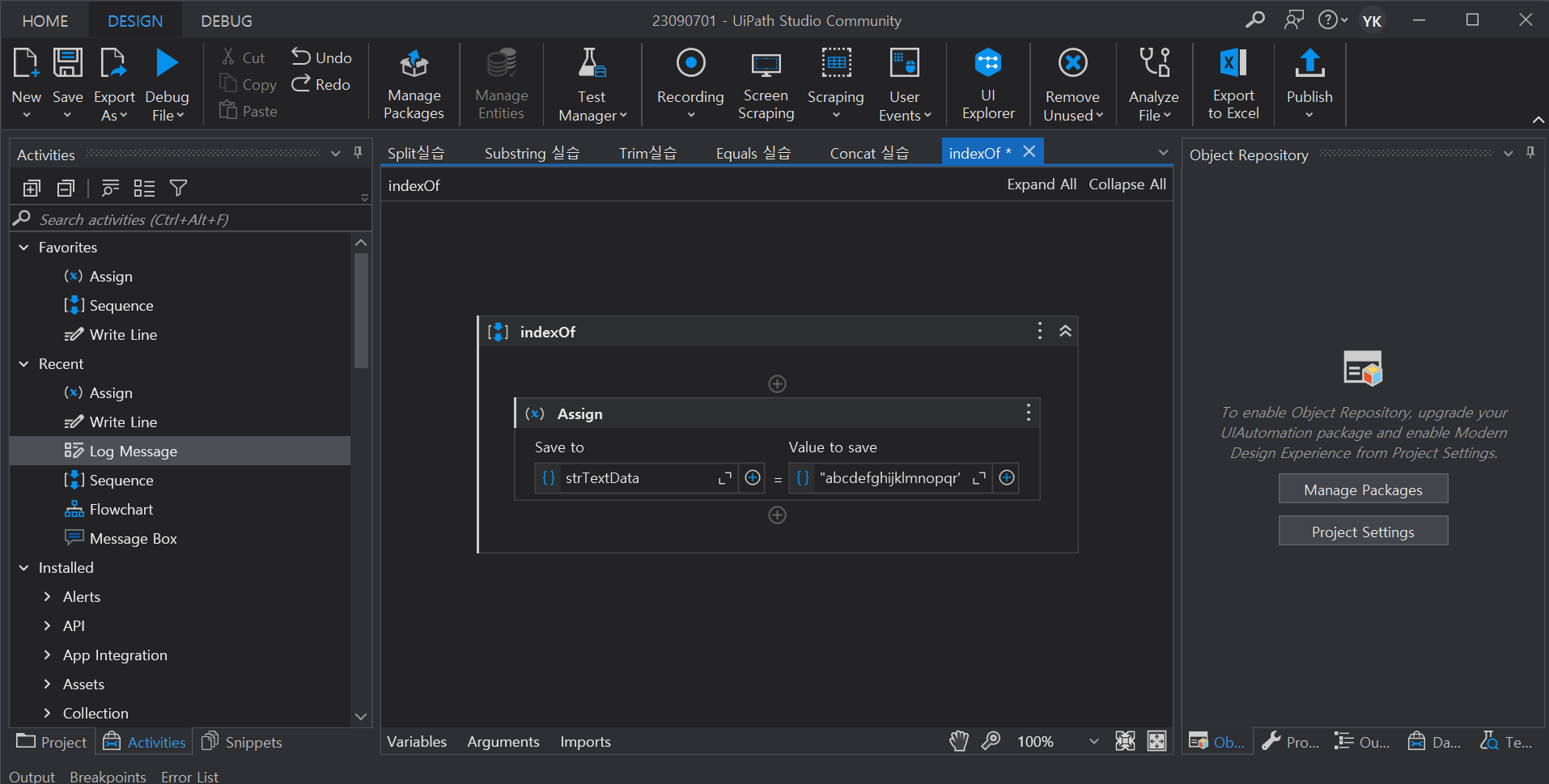Viewport: 1549px width, 784px height.
Task: Click Redo in the ribbon
Action: (321, 83)
